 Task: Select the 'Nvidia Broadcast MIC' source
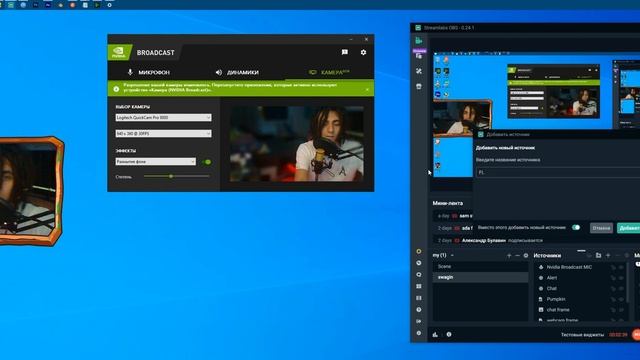[x=569, y=267]
